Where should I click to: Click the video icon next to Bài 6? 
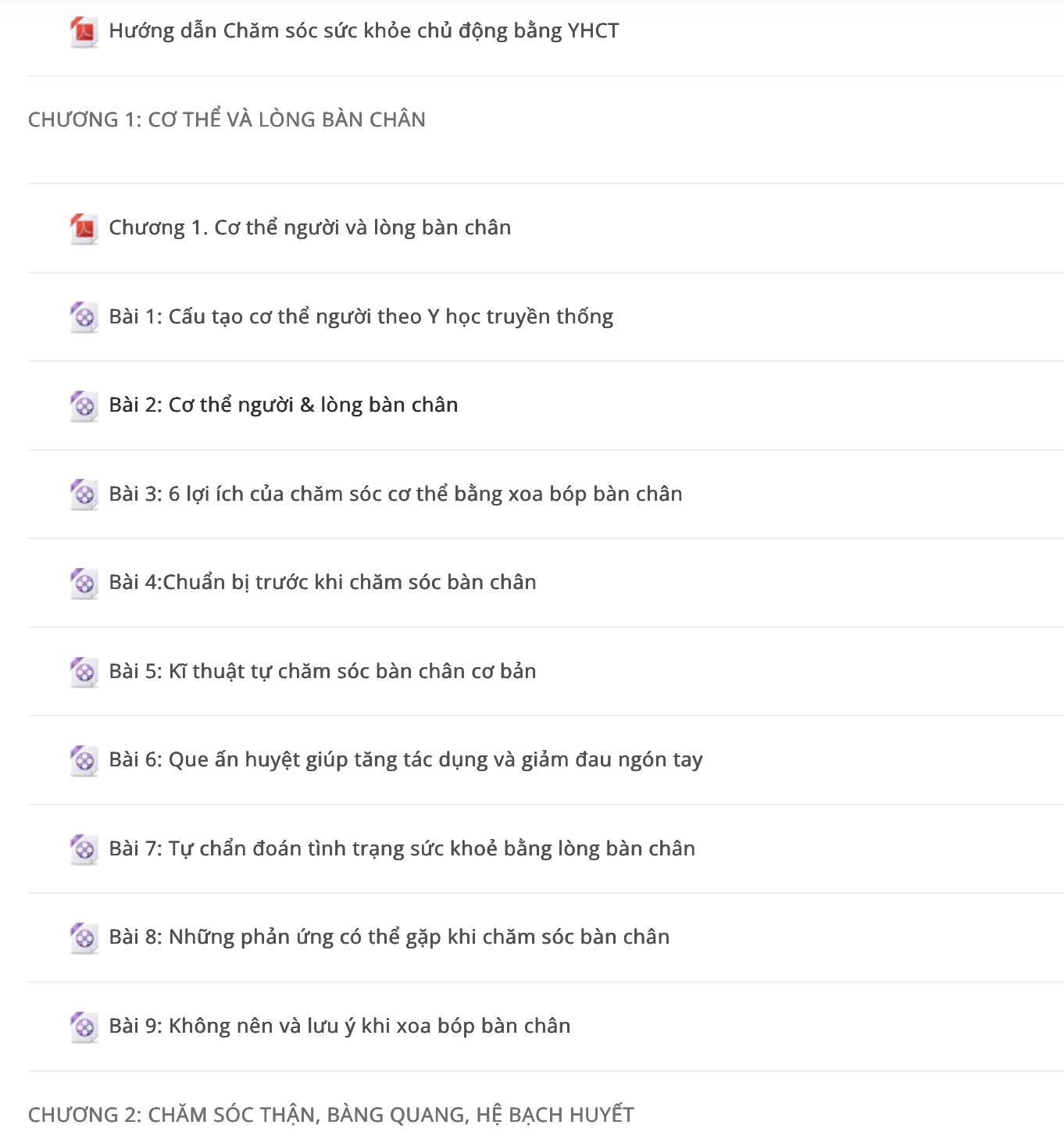tap(84, 761)
